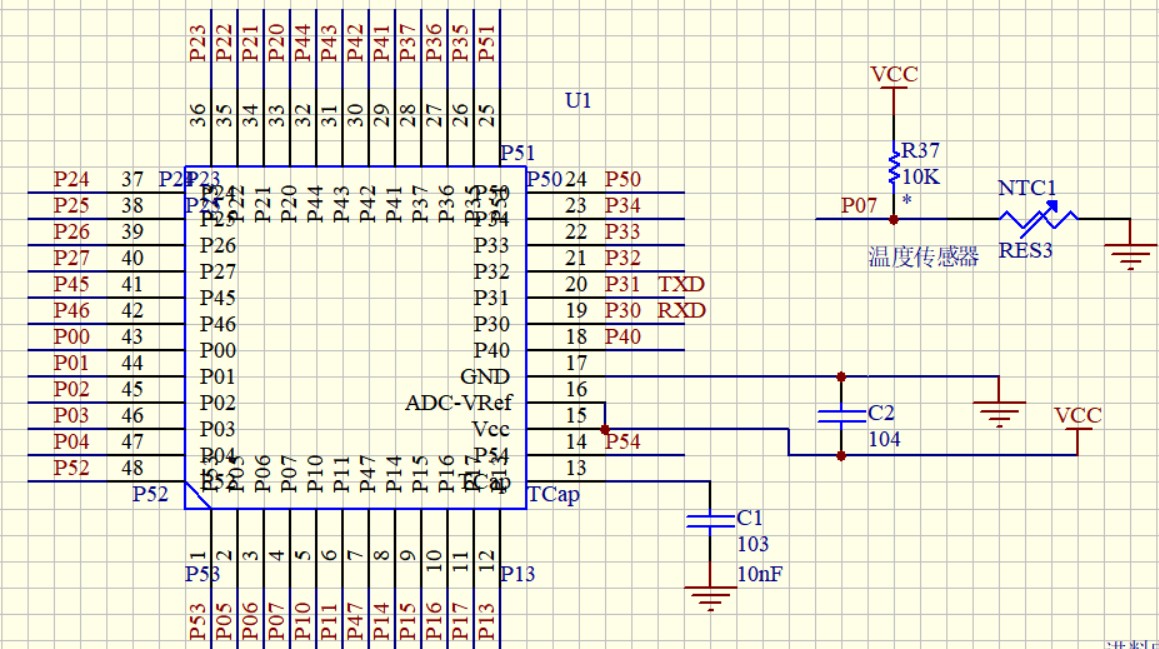
Task: Select the red P40 net label
Action: (x=623, y=337)
